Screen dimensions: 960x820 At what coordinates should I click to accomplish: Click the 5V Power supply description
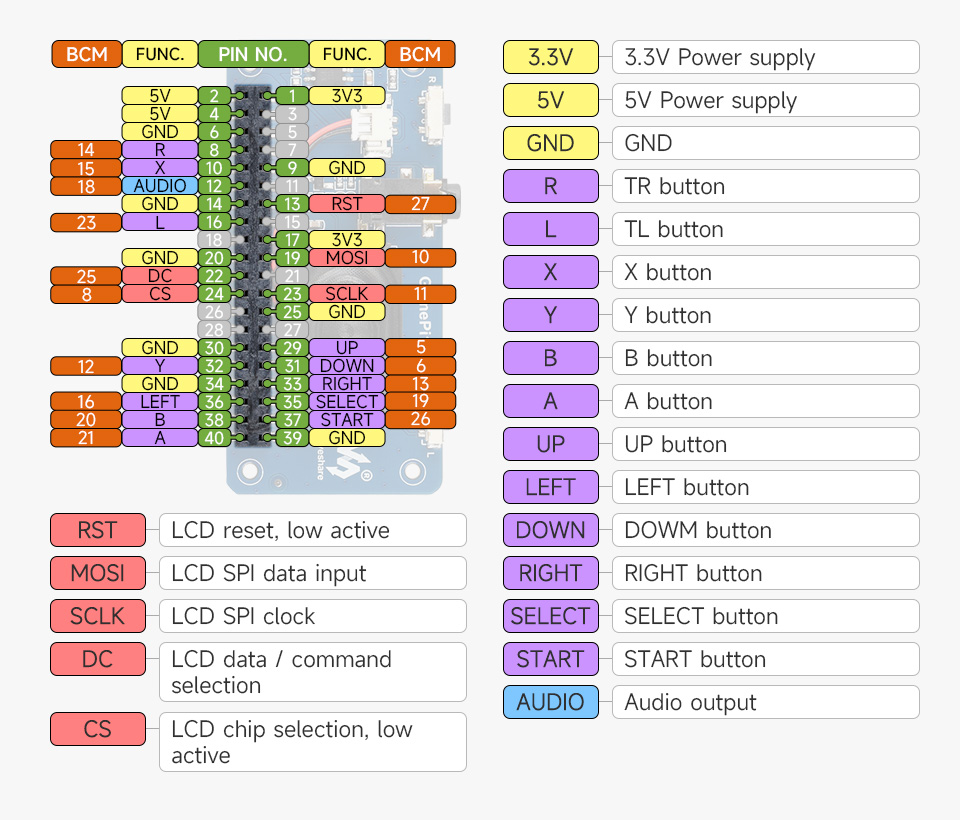765,100
